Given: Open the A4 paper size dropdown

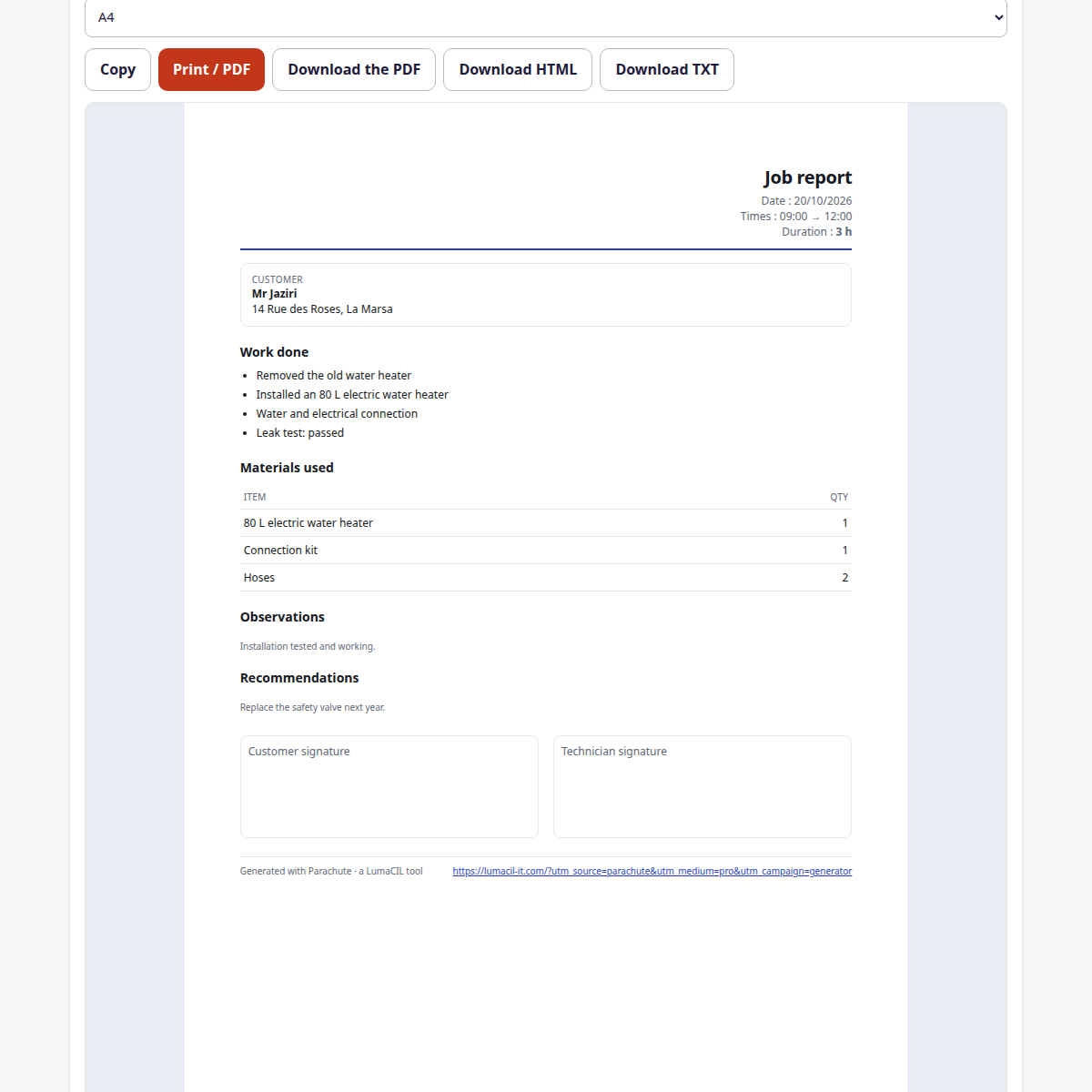Looking at the screenshot, I should coord(546,17).
